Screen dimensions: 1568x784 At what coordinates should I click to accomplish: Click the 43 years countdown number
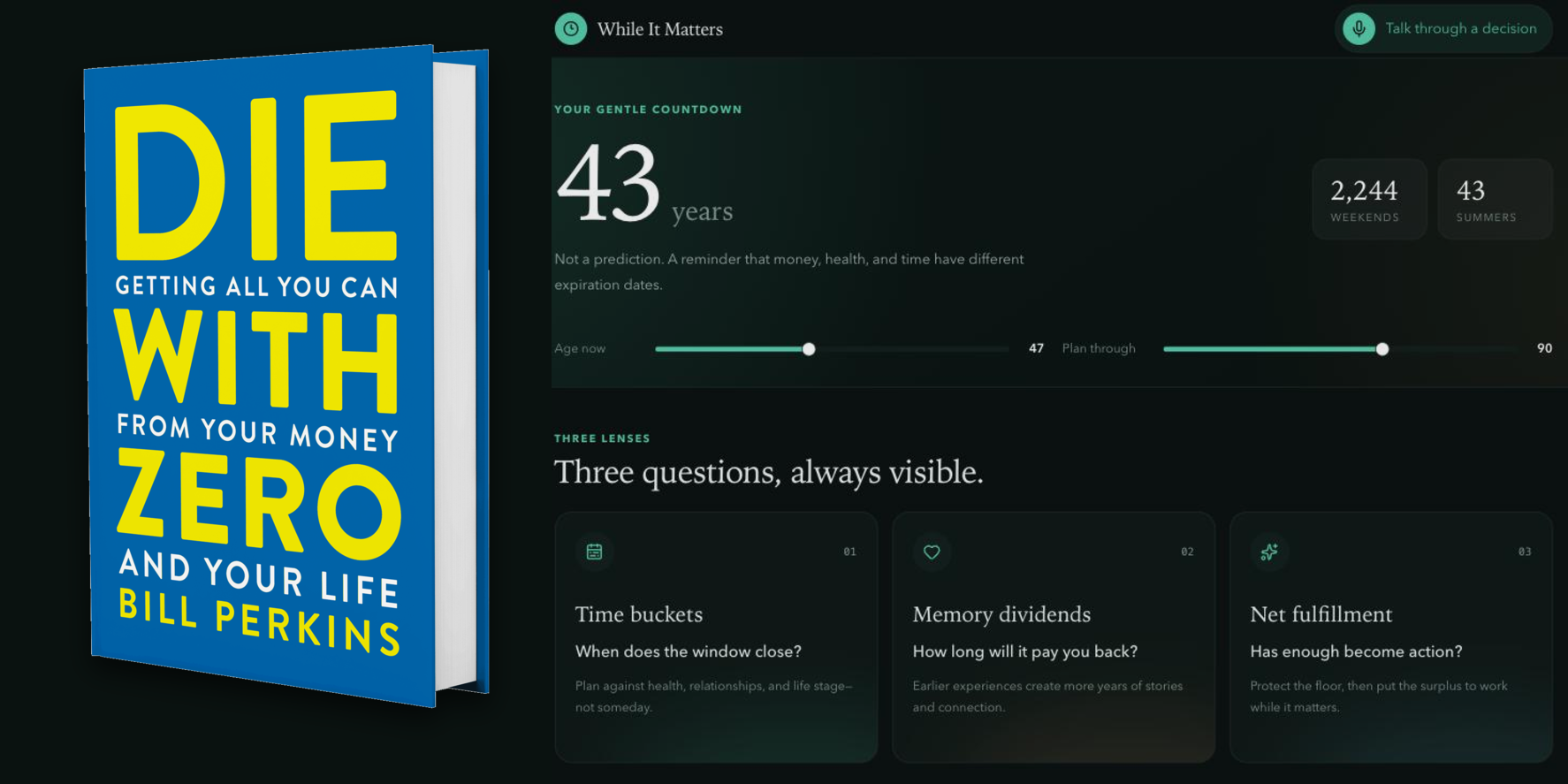coord(609,184)
